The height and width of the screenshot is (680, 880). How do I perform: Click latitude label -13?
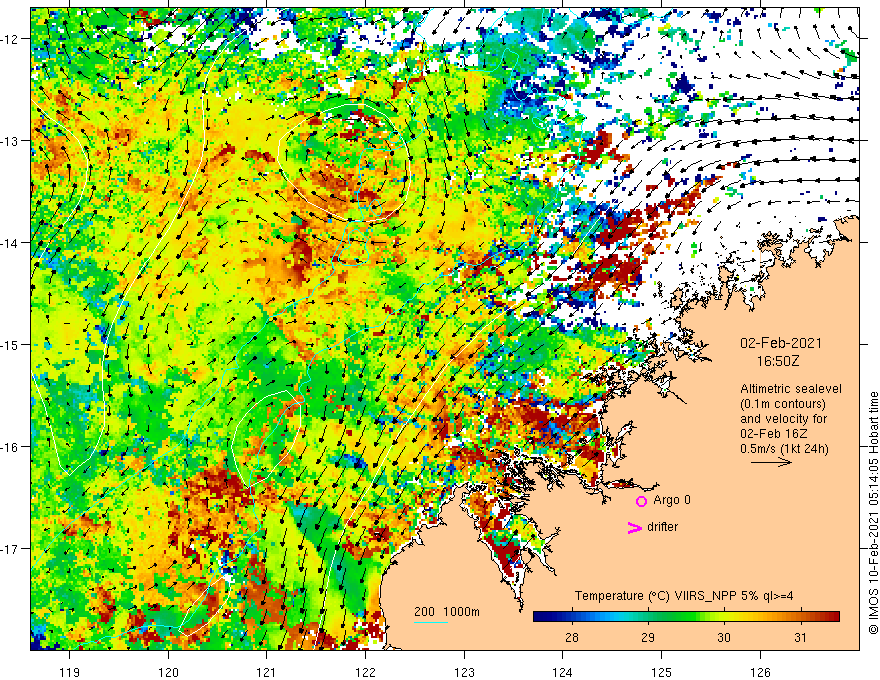[11, 141]
